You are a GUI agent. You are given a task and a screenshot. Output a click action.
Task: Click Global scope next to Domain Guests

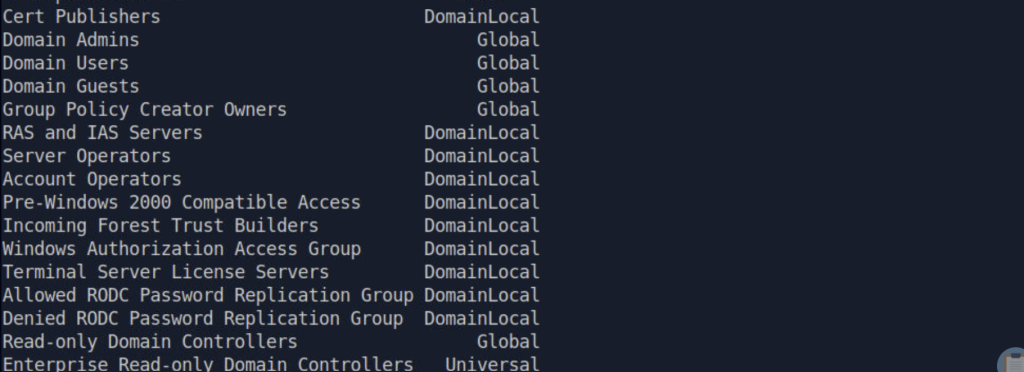click(508, 86)
